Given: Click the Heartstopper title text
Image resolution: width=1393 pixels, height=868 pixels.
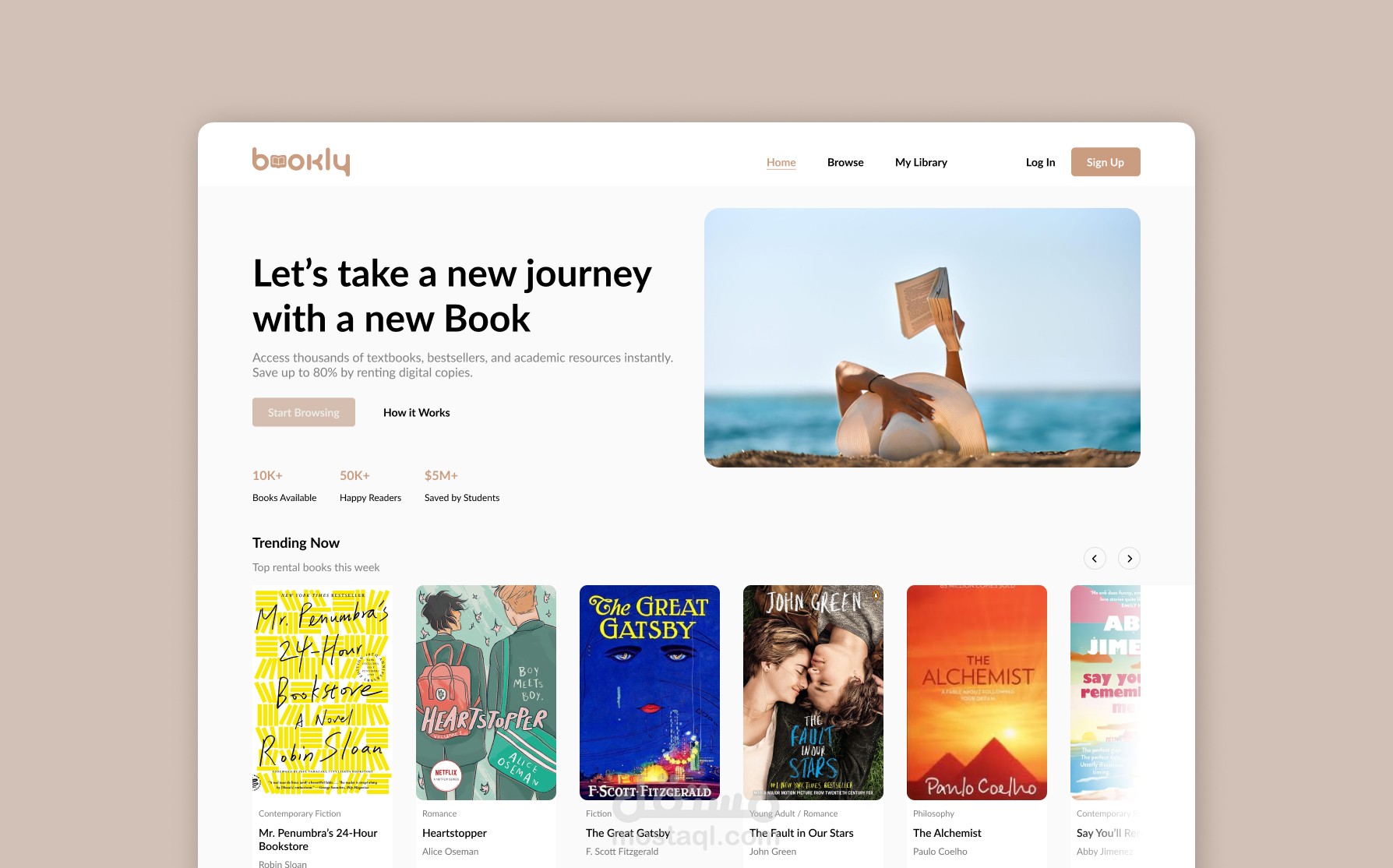Looking at the screenshot, I should (x=454, y=833).
